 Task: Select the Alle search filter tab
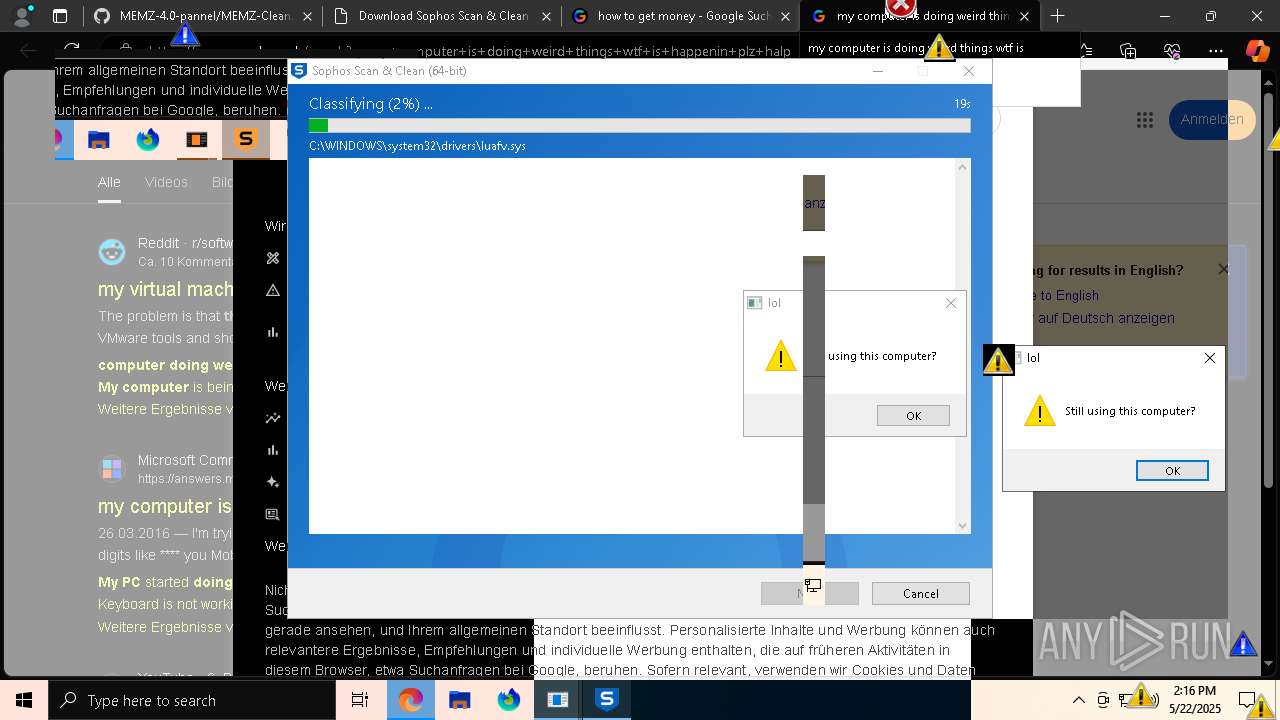(109, 182)
